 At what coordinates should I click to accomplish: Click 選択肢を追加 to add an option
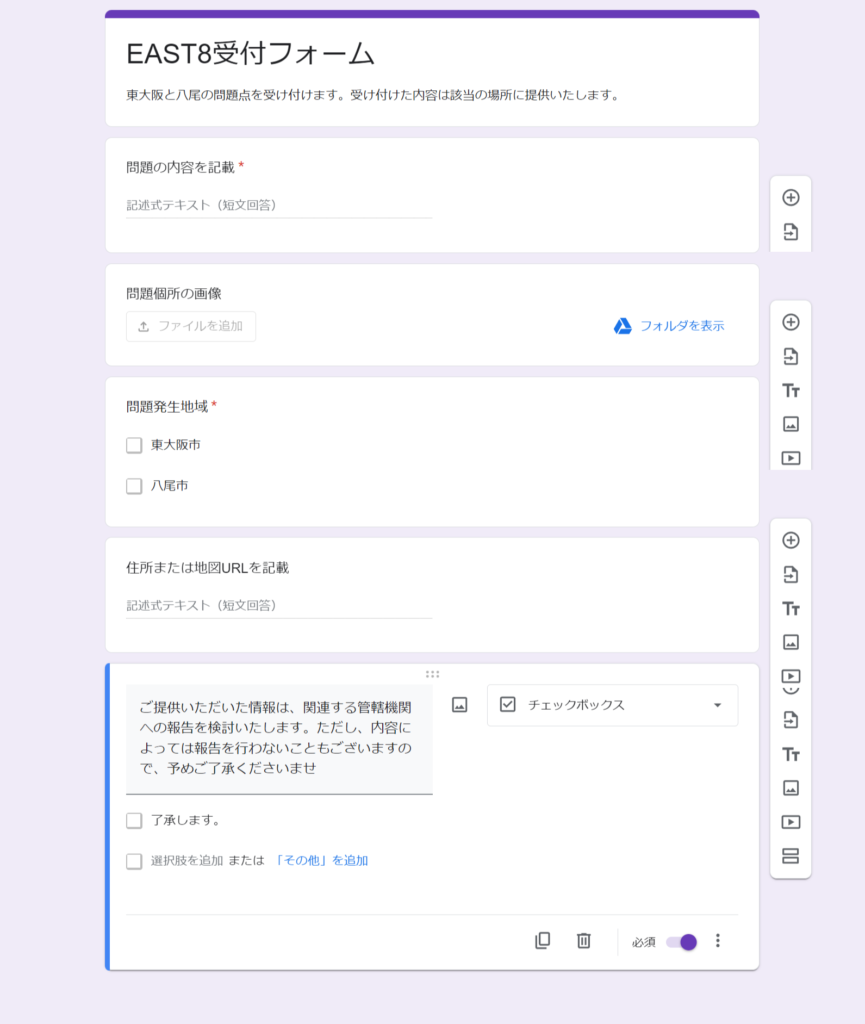click(x=187, y=861)
